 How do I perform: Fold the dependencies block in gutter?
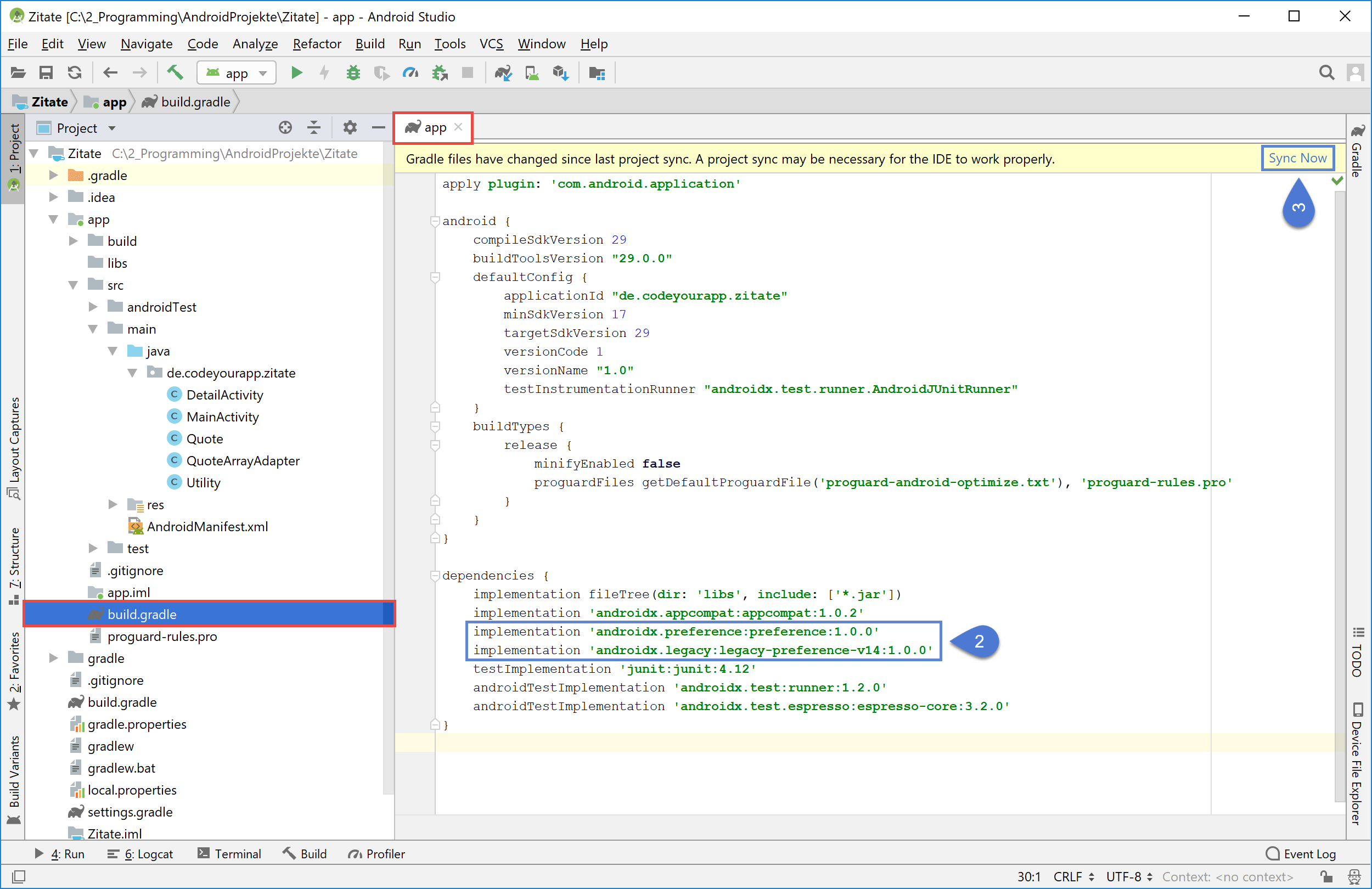pos(435,575)
